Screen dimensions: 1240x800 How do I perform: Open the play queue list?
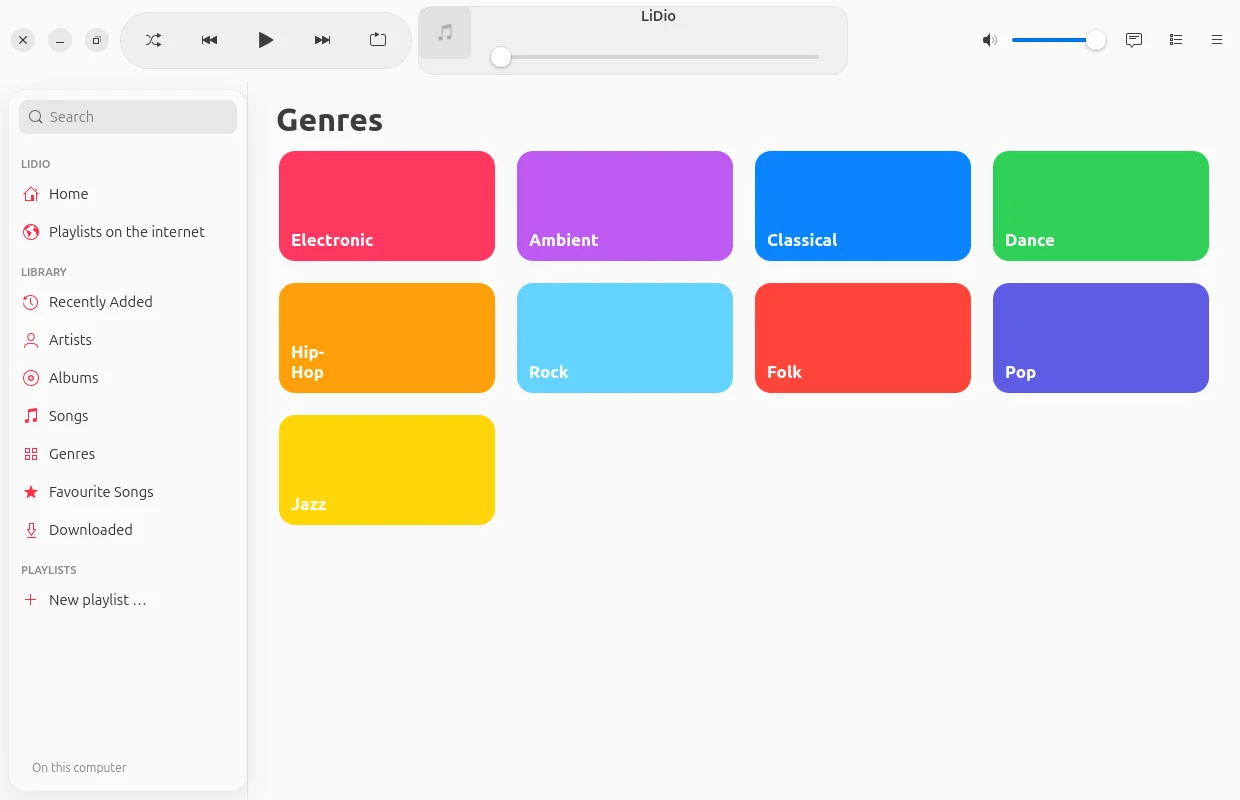(1176, 40)
